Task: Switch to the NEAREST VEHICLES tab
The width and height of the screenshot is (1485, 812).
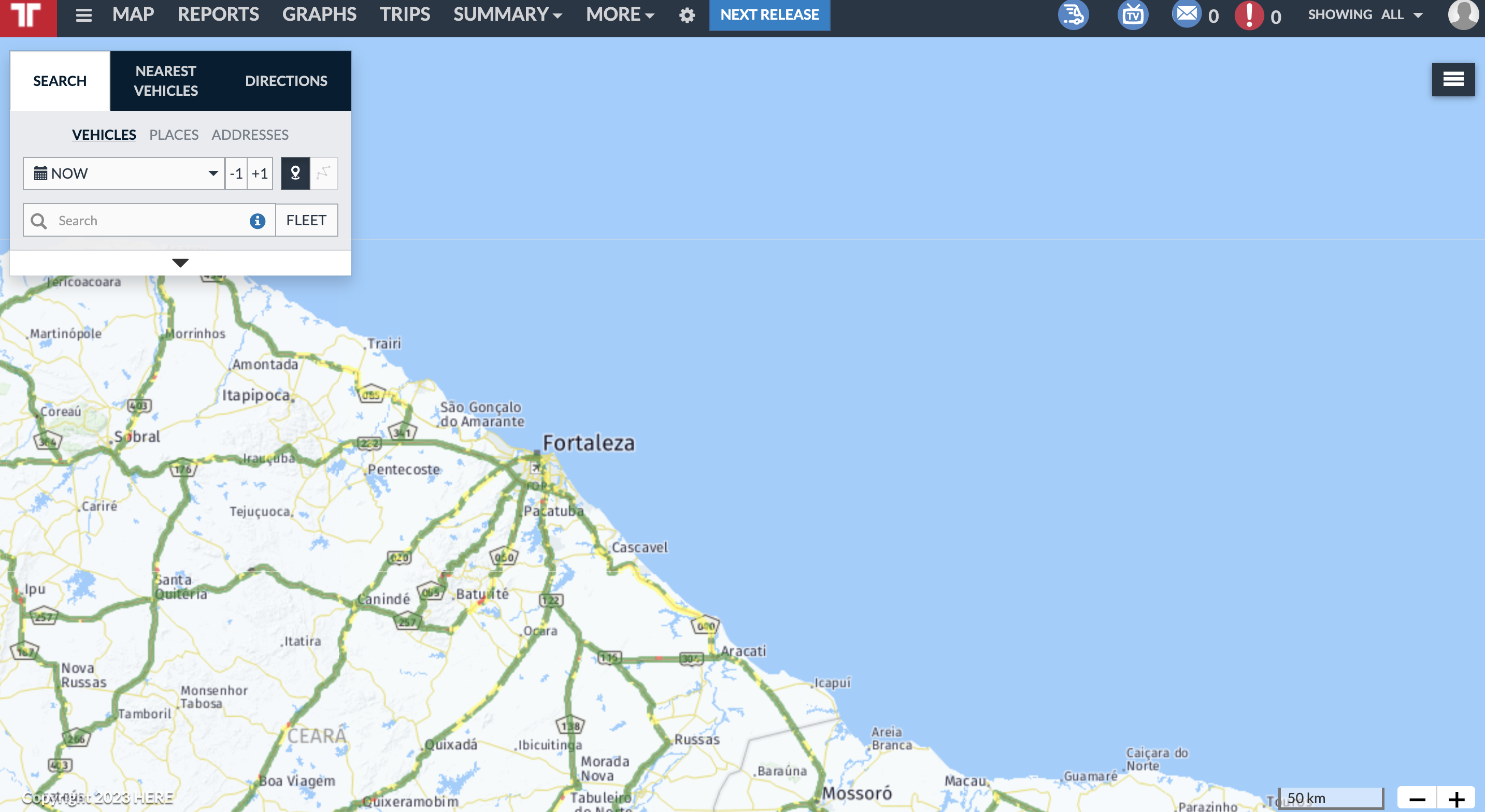Action: [x=166, y=81]
